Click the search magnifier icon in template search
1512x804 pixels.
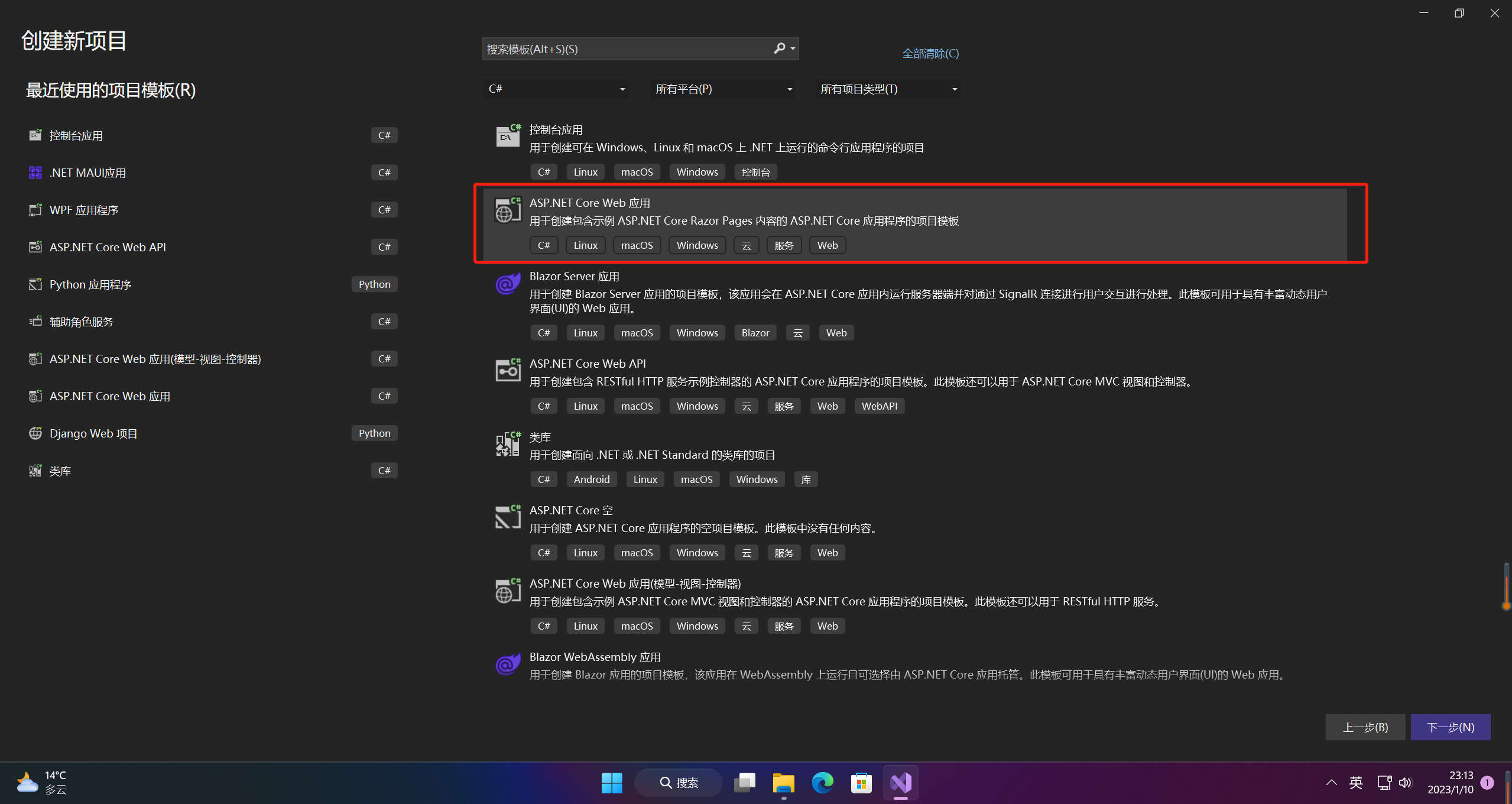tap(780, 48)
